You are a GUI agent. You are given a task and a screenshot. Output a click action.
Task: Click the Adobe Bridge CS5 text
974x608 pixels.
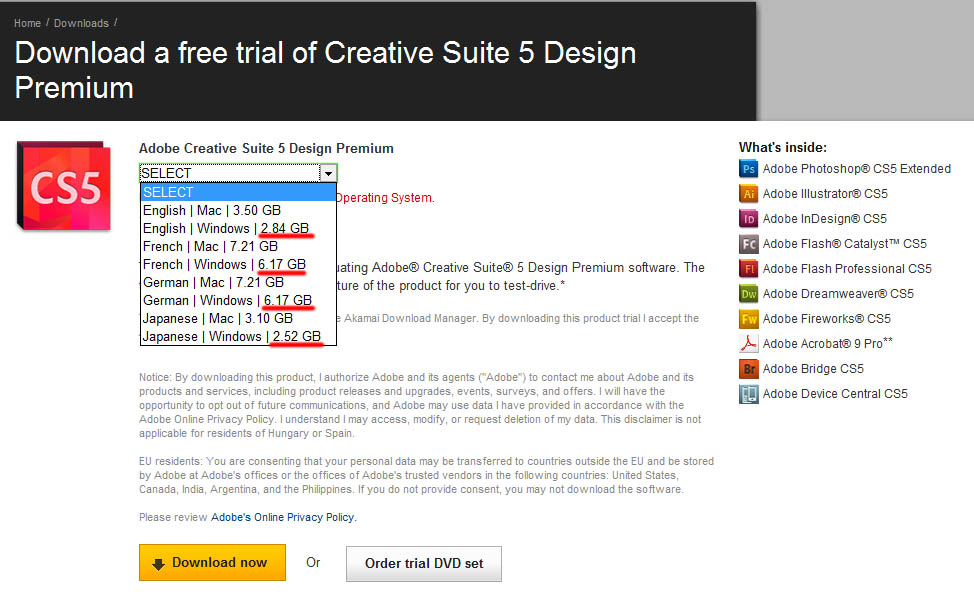point(813,369)
